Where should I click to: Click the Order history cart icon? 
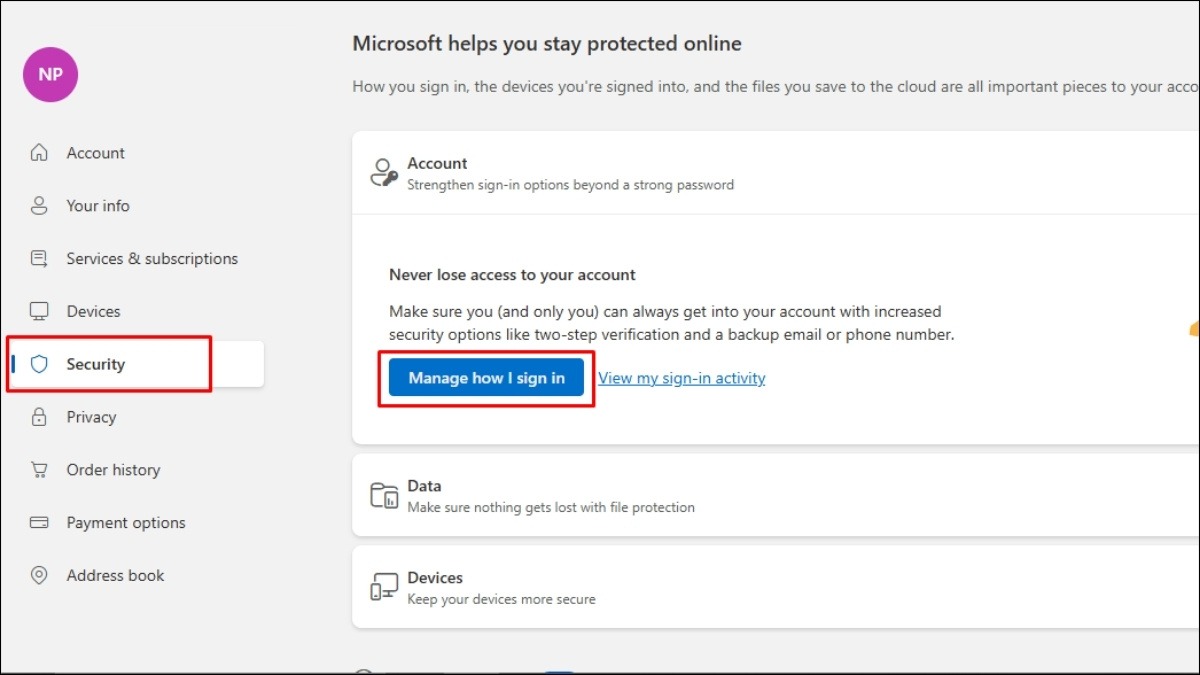point(39,470)
